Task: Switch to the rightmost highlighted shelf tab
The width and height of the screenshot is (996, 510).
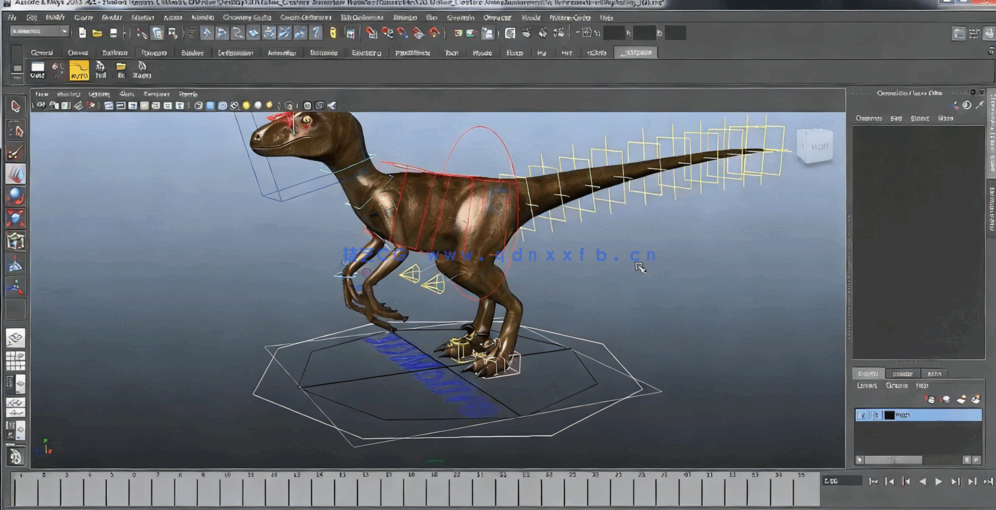Action: (x=634, y=52)
